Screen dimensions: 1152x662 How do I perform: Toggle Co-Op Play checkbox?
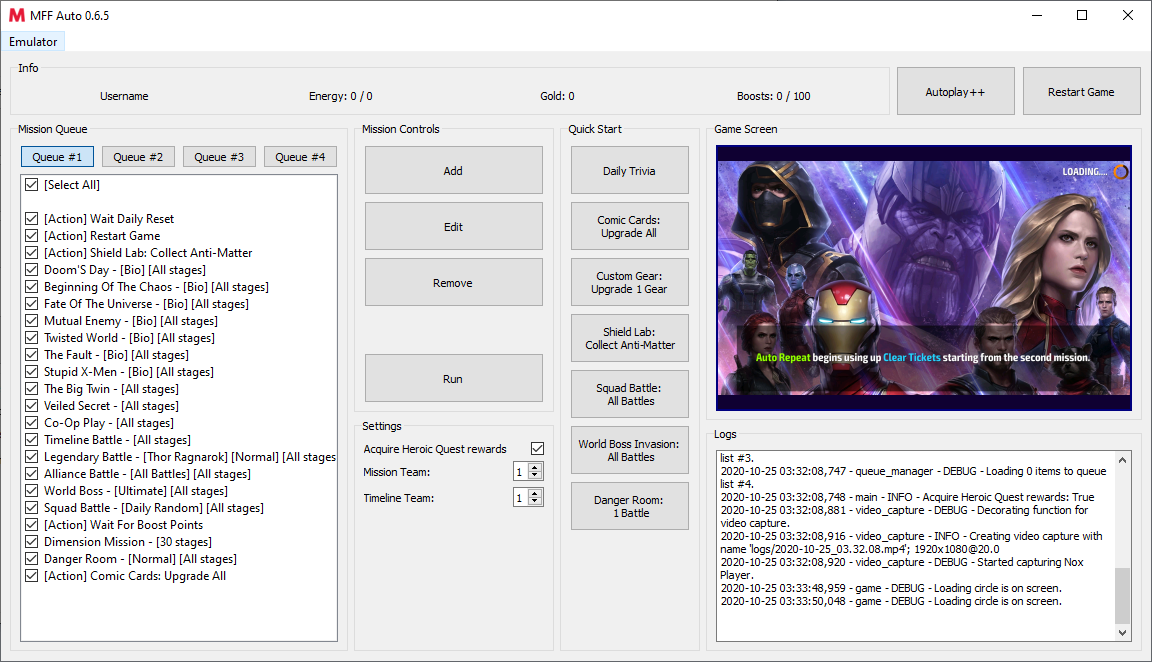point(32,422)
